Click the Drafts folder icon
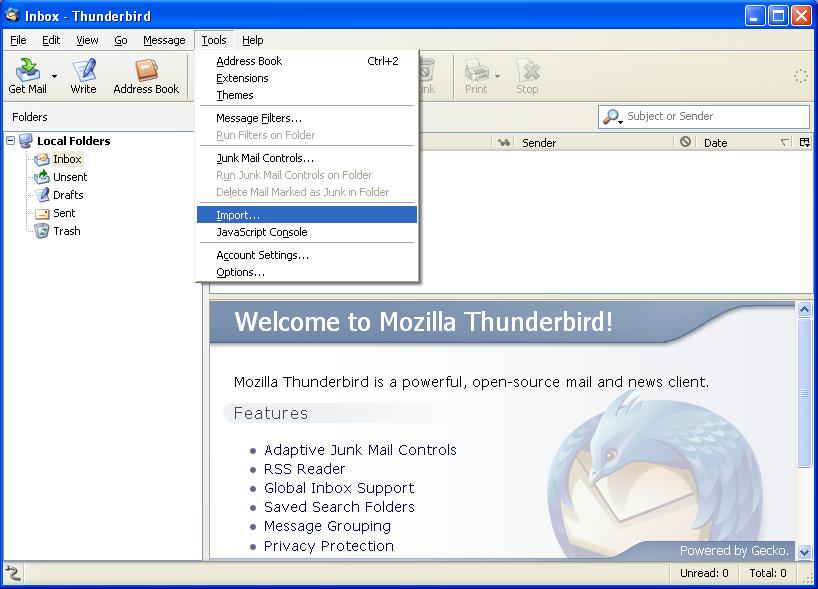Viewport: 818px width, 589px height. [42, 195]
